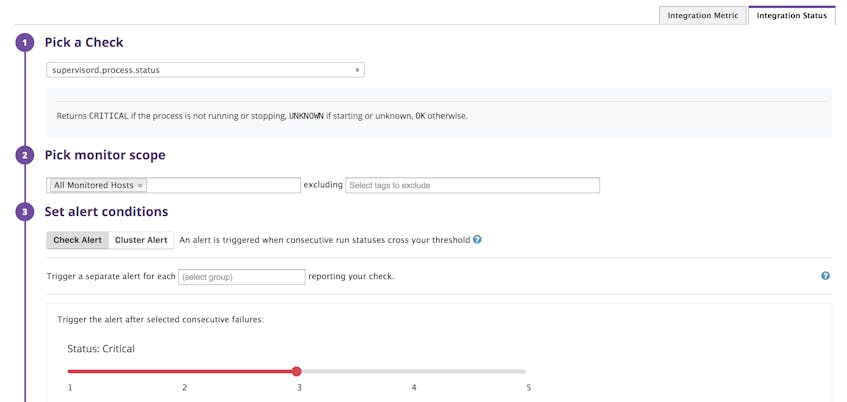Click the help icon next to threshold text
This screenshot has width=847, height=402.
[x=477, y=240]
